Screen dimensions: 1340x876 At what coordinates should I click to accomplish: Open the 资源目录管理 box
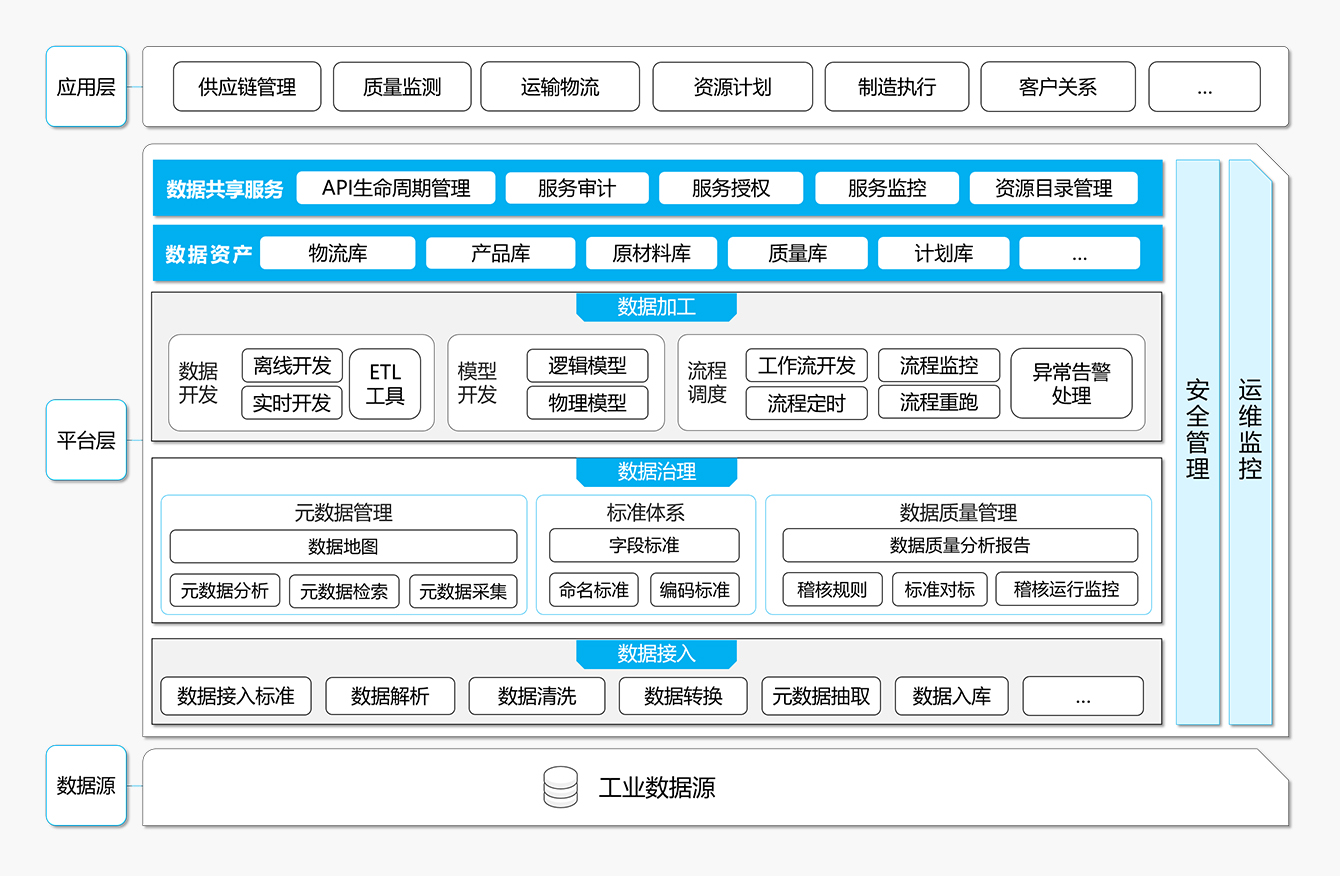pos(1054,188)
